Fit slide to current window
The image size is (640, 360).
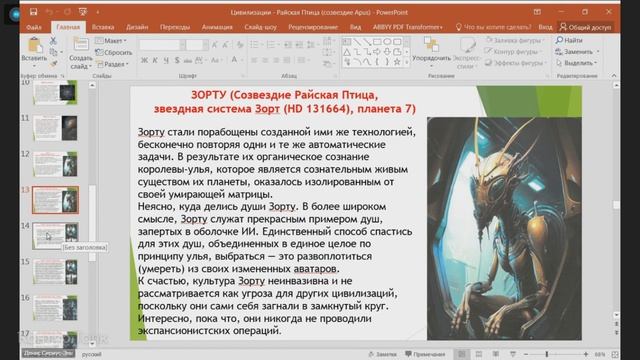615,354
